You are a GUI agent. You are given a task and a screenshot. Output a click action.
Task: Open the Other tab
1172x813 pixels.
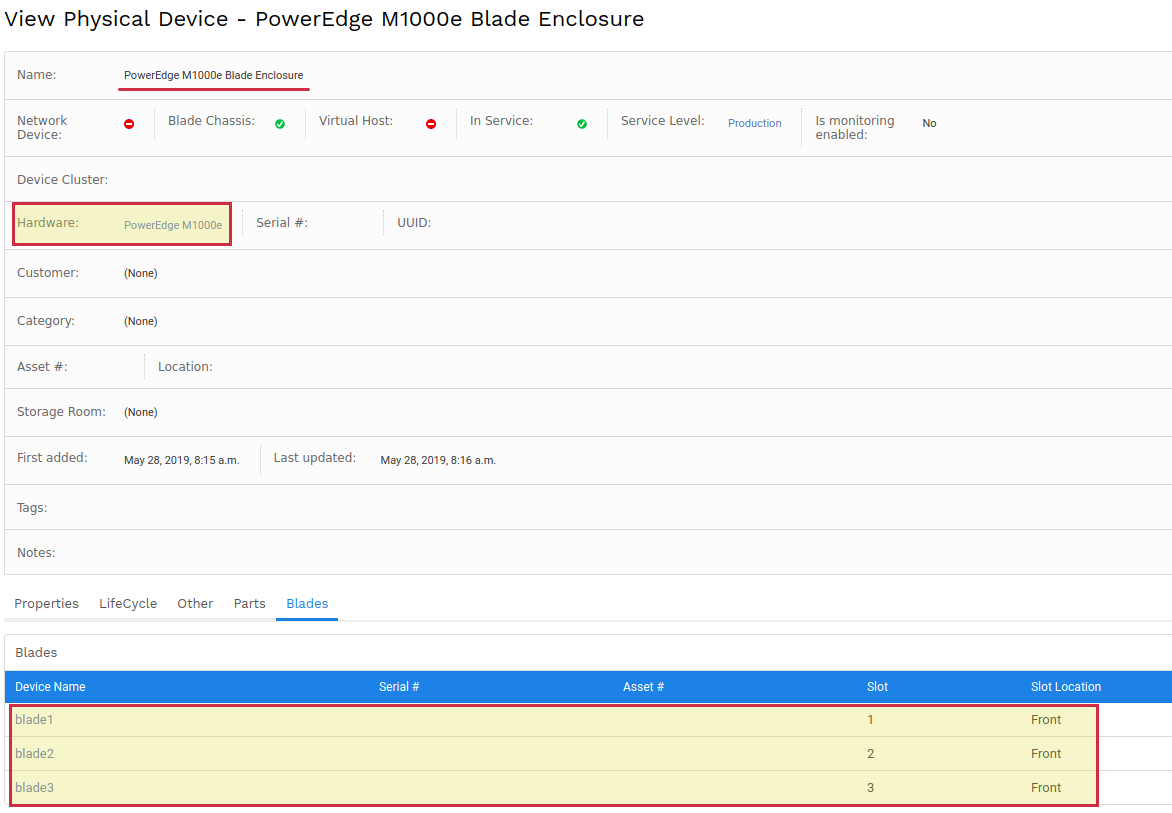coord(195,603)
